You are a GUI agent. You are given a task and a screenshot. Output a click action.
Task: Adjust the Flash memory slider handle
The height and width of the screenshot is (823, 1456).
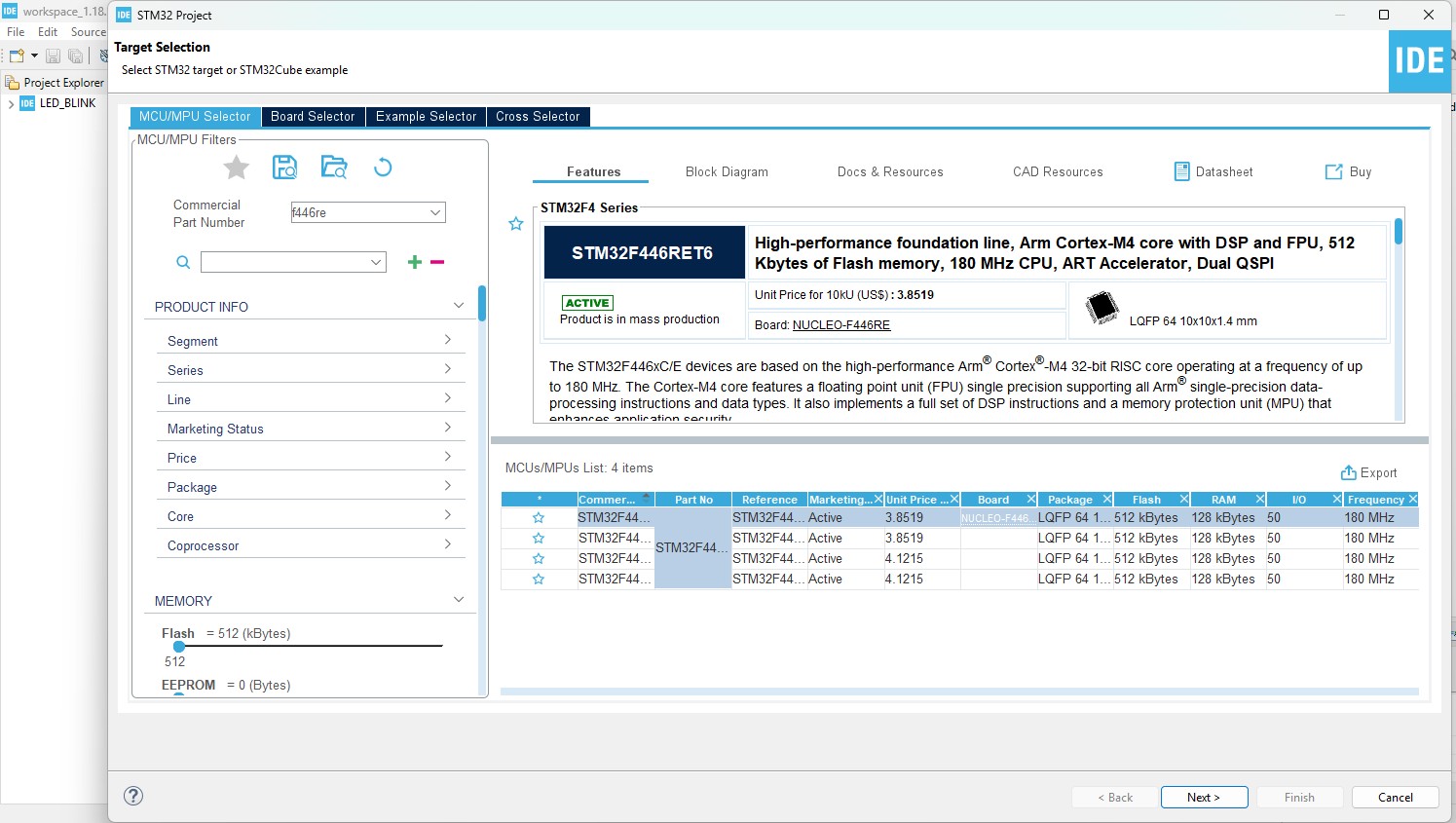[x=179, y=646]
